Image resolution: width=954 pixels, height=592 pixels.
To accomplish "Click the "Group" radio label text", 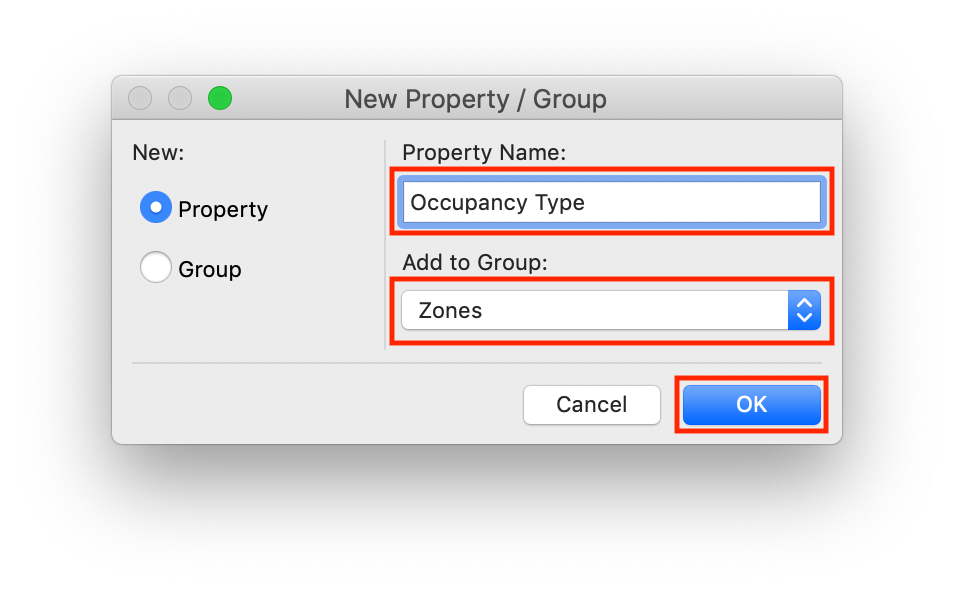I will pos(210,270).
